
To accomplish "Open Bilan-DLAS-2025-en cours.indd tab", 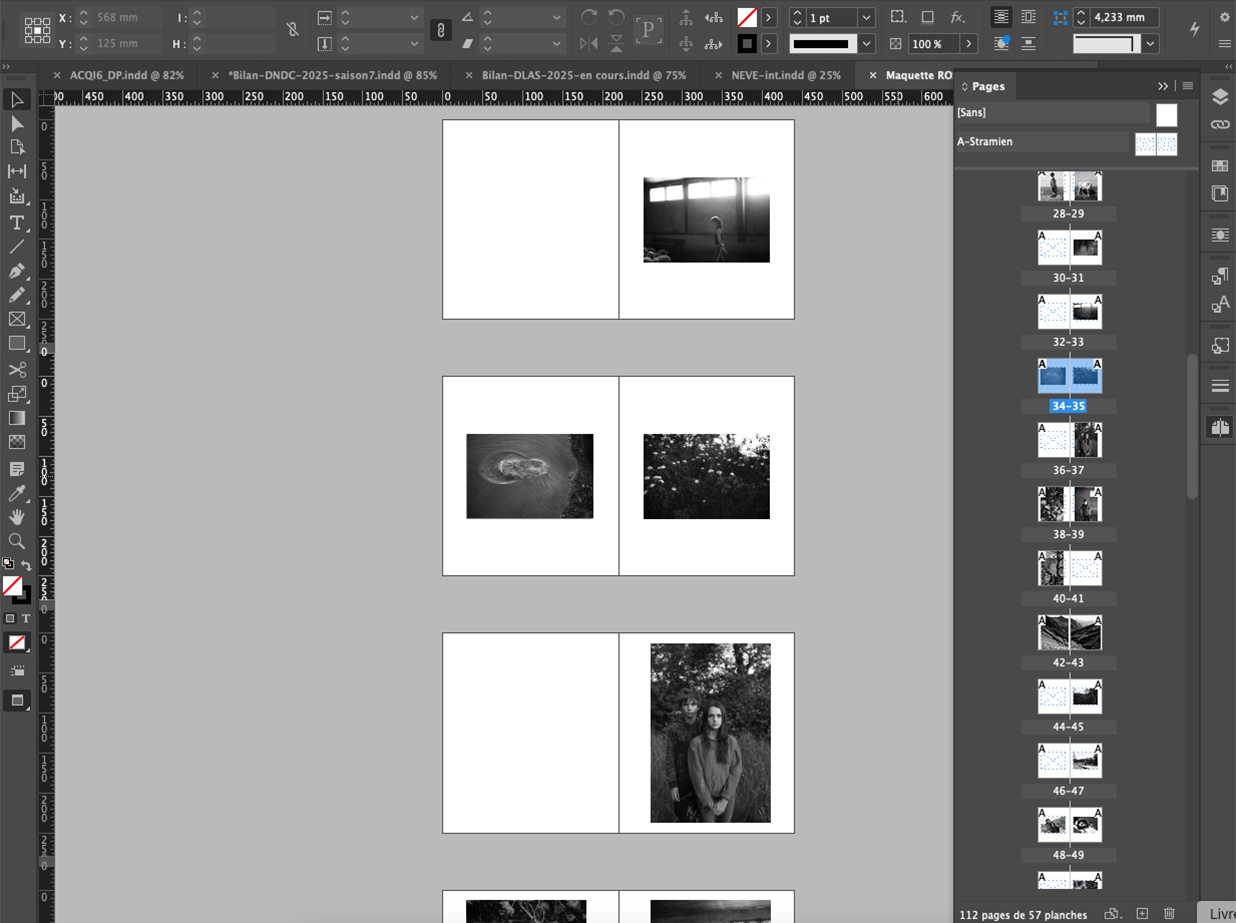I will pyautogui.click(x=584, y=75).
